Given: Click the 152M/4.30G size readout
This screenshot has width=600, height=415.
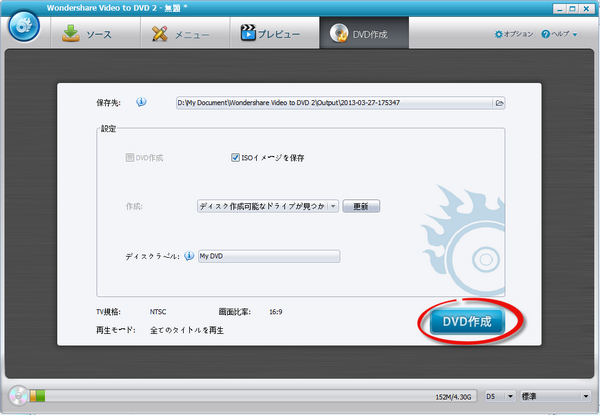Looking at the screenshot, I should (453, 397).
